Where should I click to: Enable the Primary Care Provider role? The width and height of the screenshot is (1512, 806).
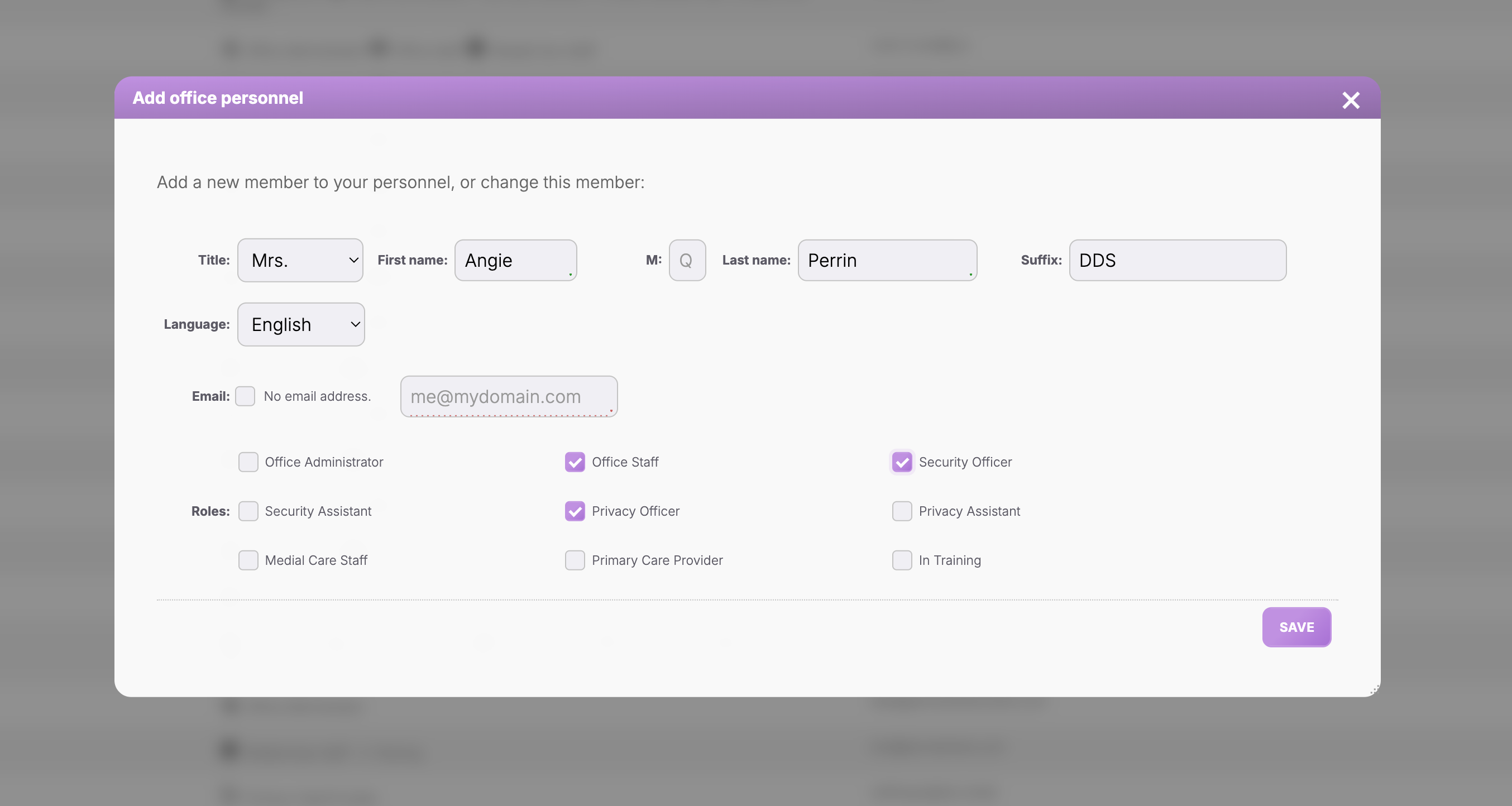[x=575, y=560]
